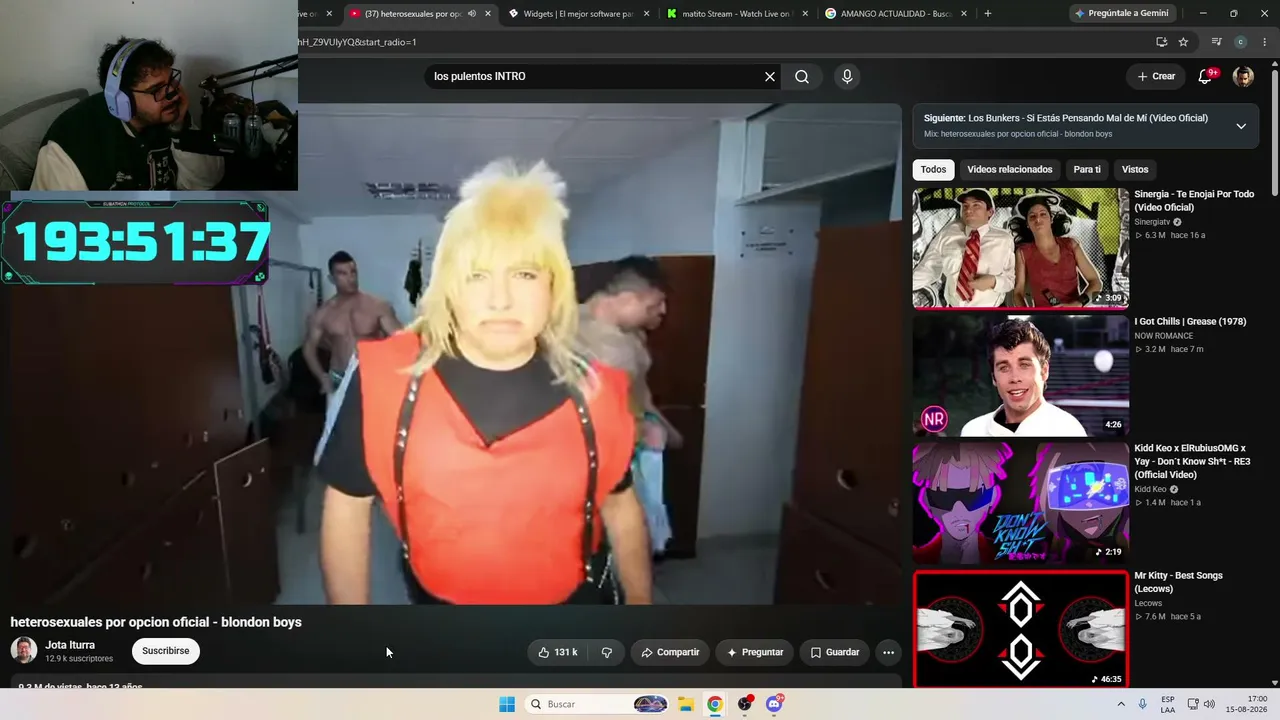
Task: Save the video with Guardar
Action: (834, 652)
